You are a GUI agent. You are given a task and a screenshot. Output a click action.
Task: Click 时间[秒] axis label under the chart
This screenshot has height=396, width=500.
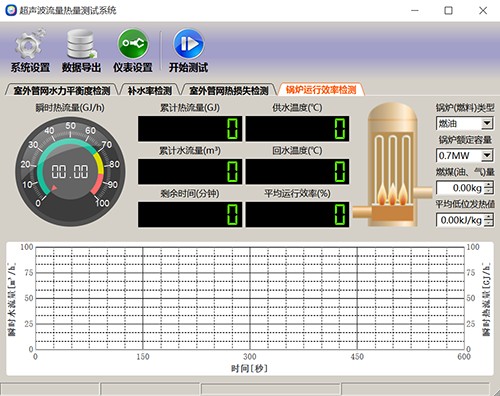249,368
